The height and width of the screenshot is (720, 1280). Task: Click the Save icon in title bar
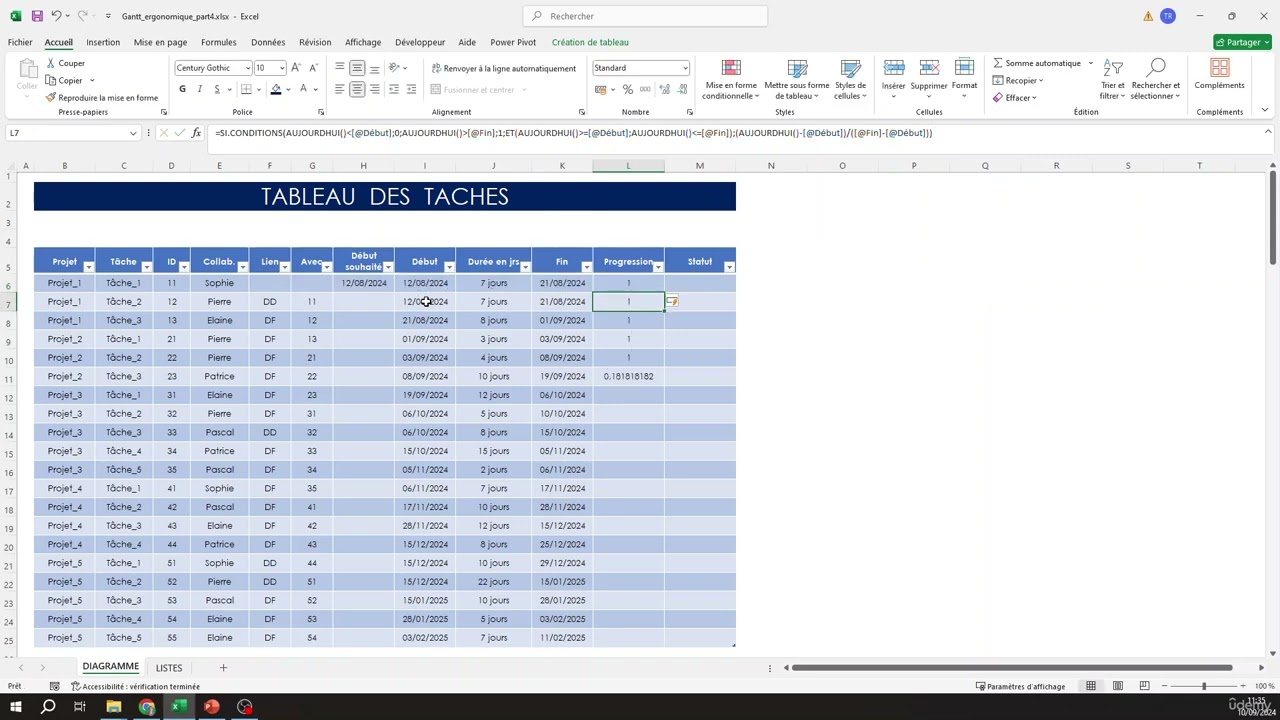coord(37,16)
